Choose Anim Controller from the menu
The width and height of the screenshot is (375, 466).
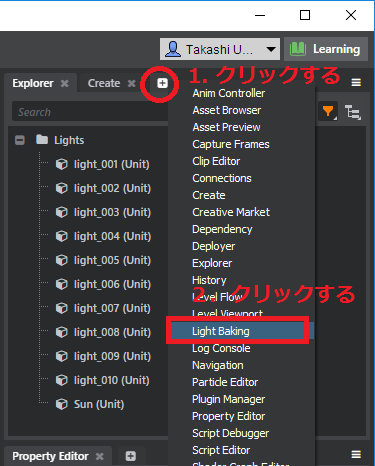pos(229,93)
